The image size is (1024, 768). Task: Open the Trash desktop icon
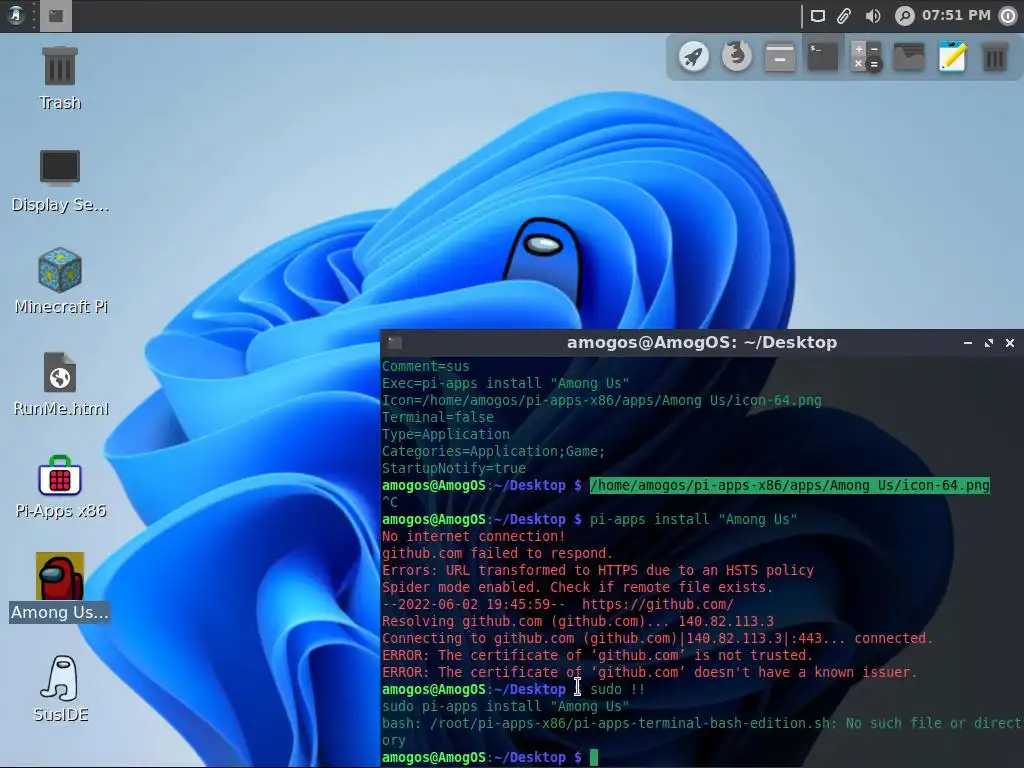(59, 78)
